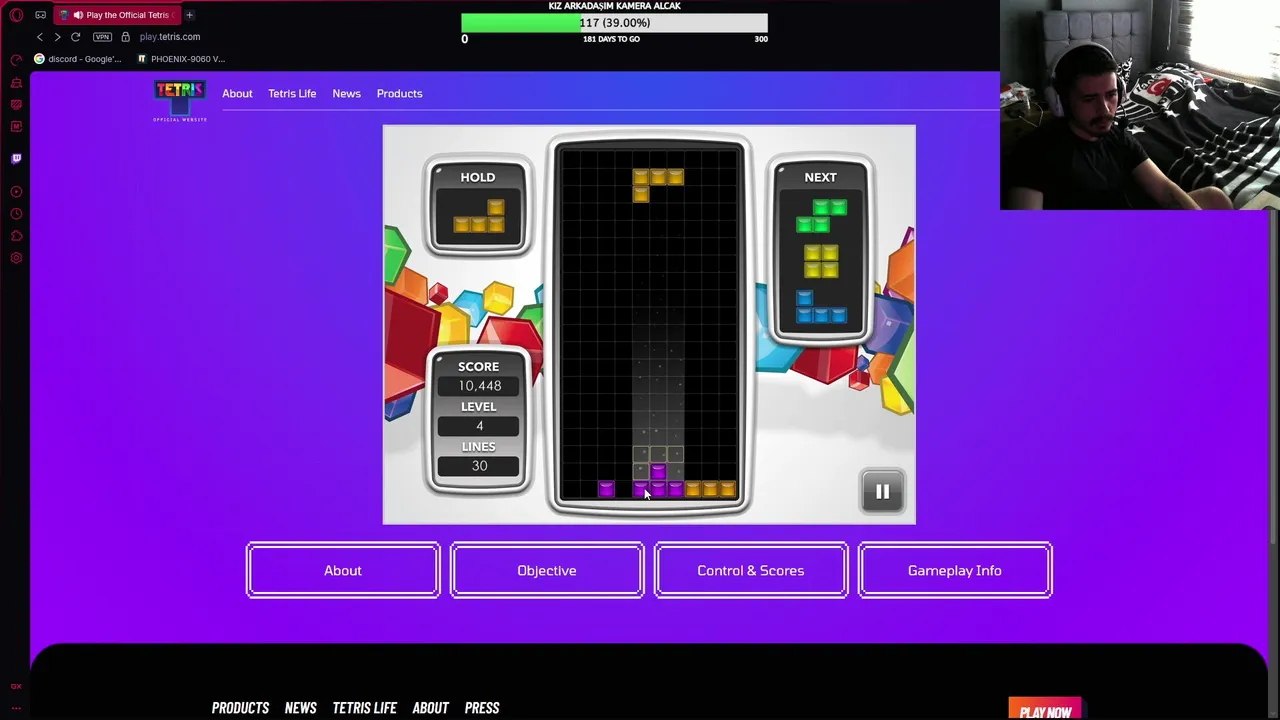Viewport: 1280px width, 720px height.
Task: Click the NEXT pieces queue panel
Action: point(820,250)
